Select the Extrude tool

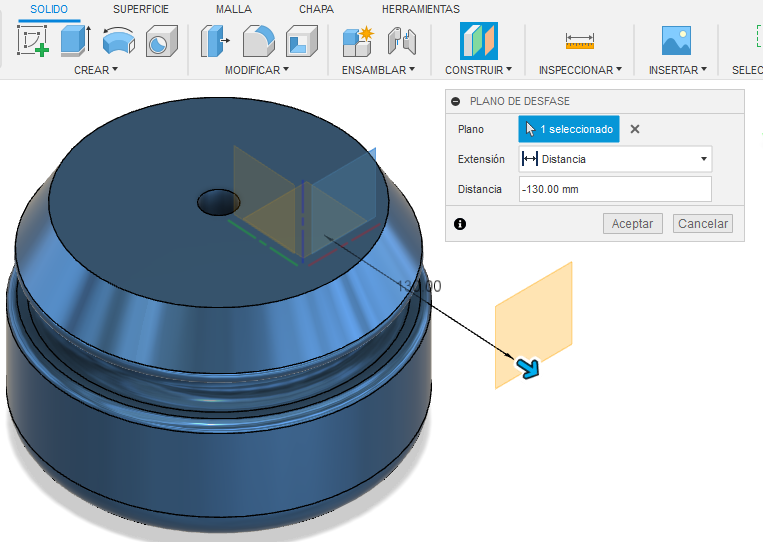(76, 41)
